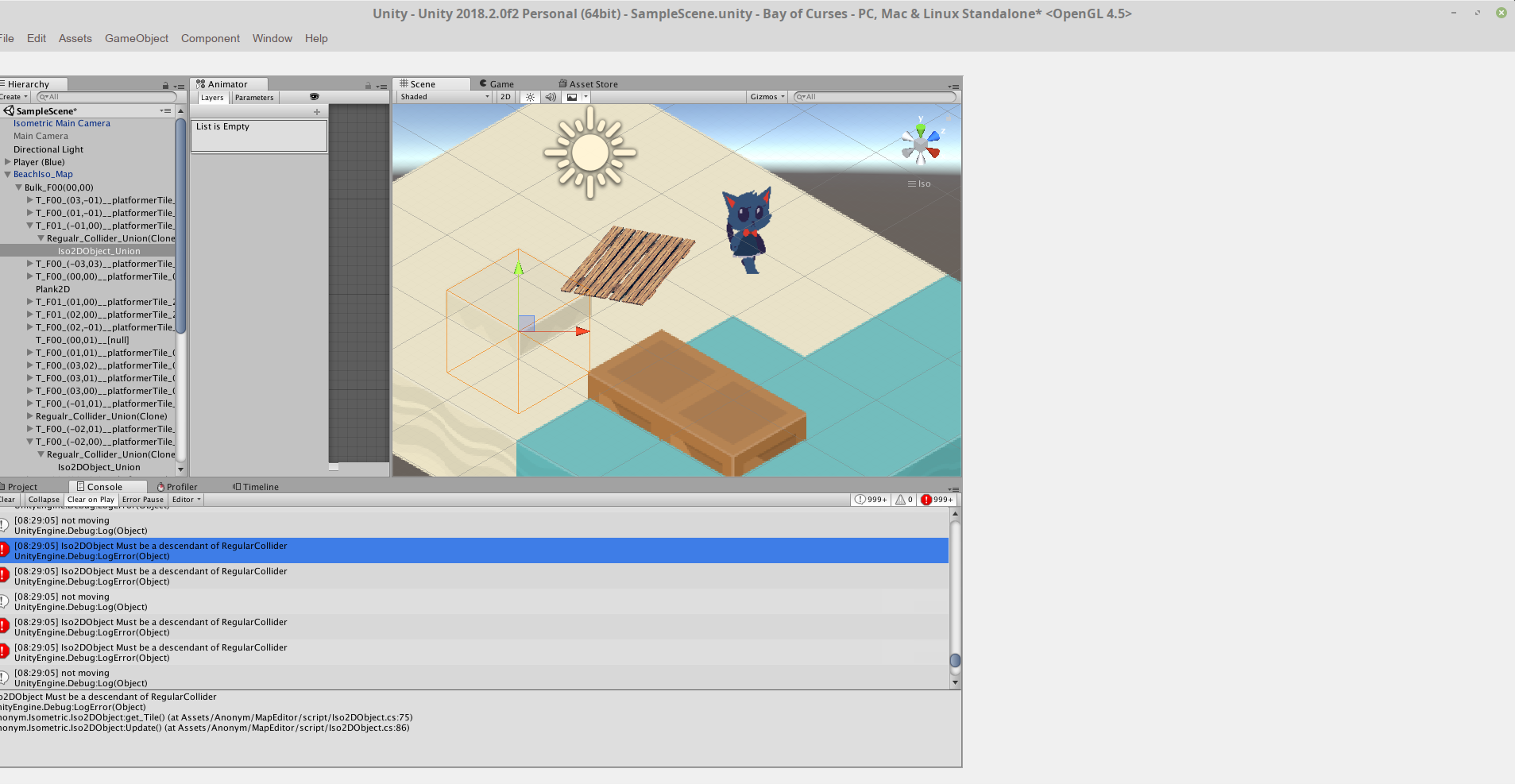Open the Gizmos dropdown

click(767, 97)
